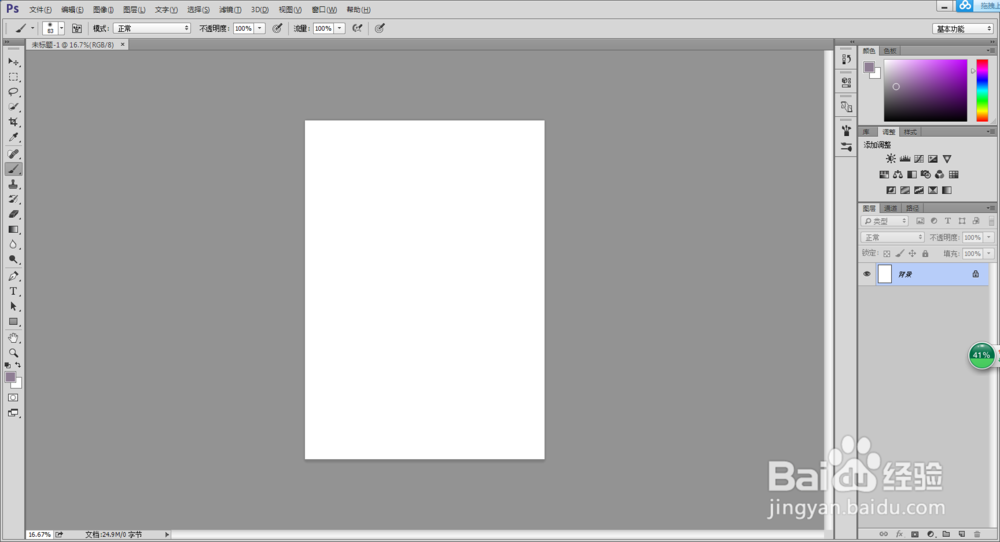Open the 图像(I) menu
Image resolution: width=1000 pixels, height=542 pixels.
click(x=103, y=10)
